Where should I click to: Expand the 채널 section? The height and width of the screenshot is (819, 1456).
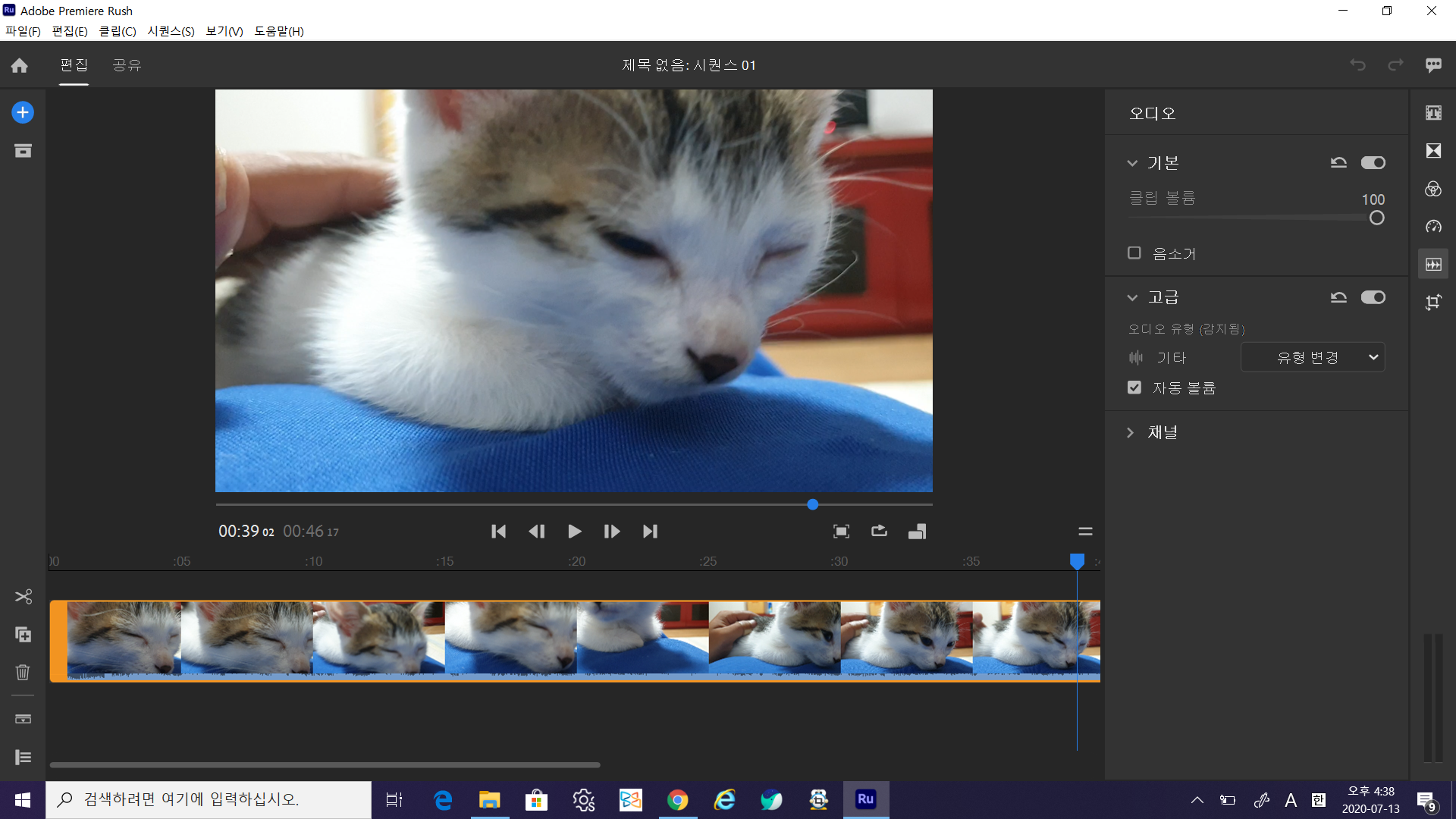[x=1131, y=432]
